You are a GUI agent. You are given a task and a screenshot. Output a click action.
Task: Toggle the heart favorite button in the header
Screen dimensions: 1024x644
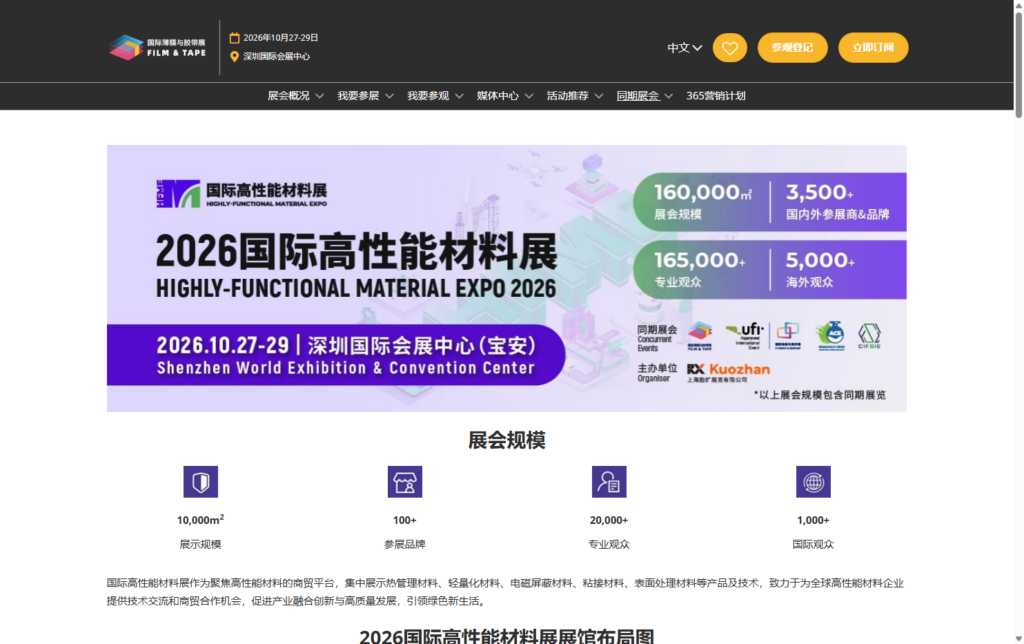[729, 47]
